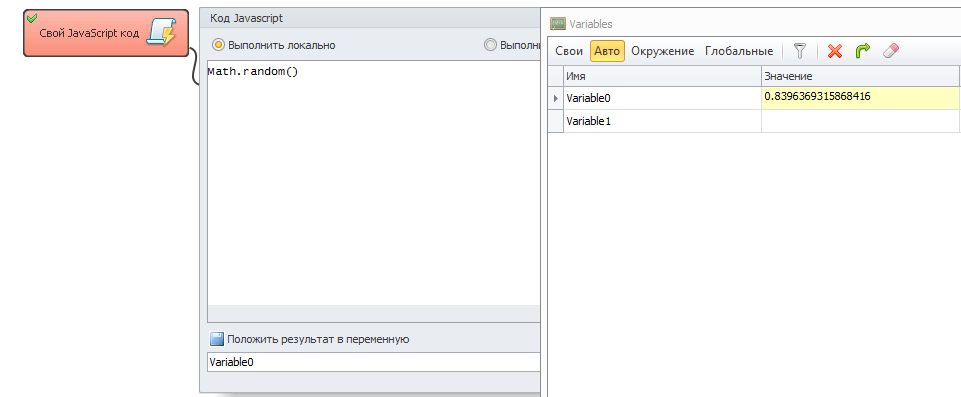Click the pink eraser icon

(891, 51)
